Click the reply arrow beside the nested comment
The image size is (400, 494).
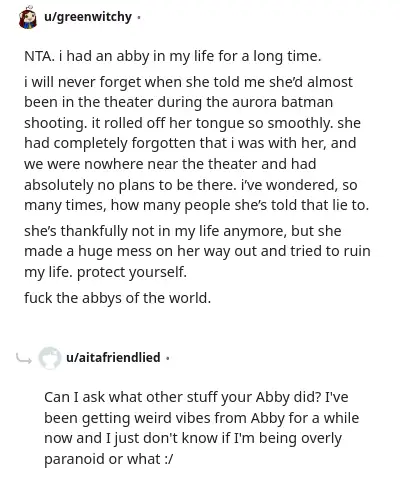[x=24, y=359]
